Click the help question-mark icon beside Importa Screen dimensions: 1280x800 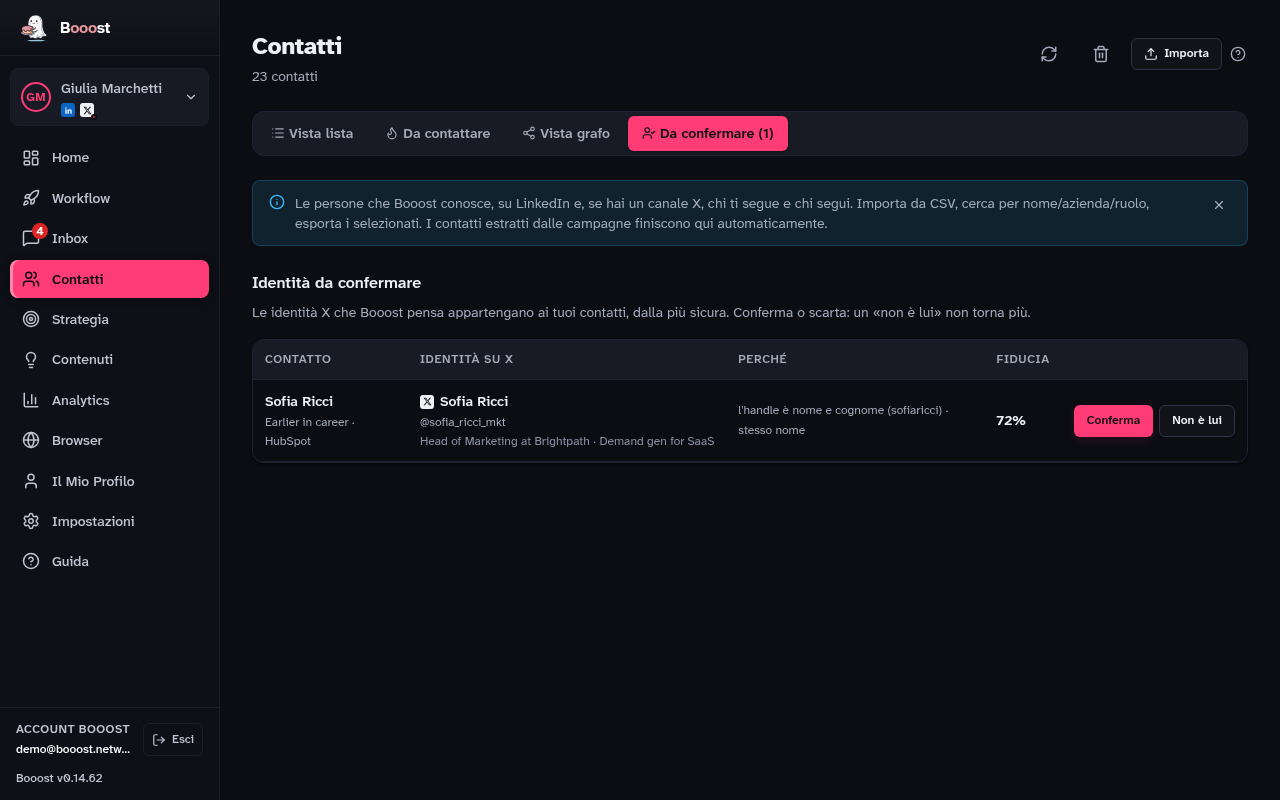(1238, 54)
